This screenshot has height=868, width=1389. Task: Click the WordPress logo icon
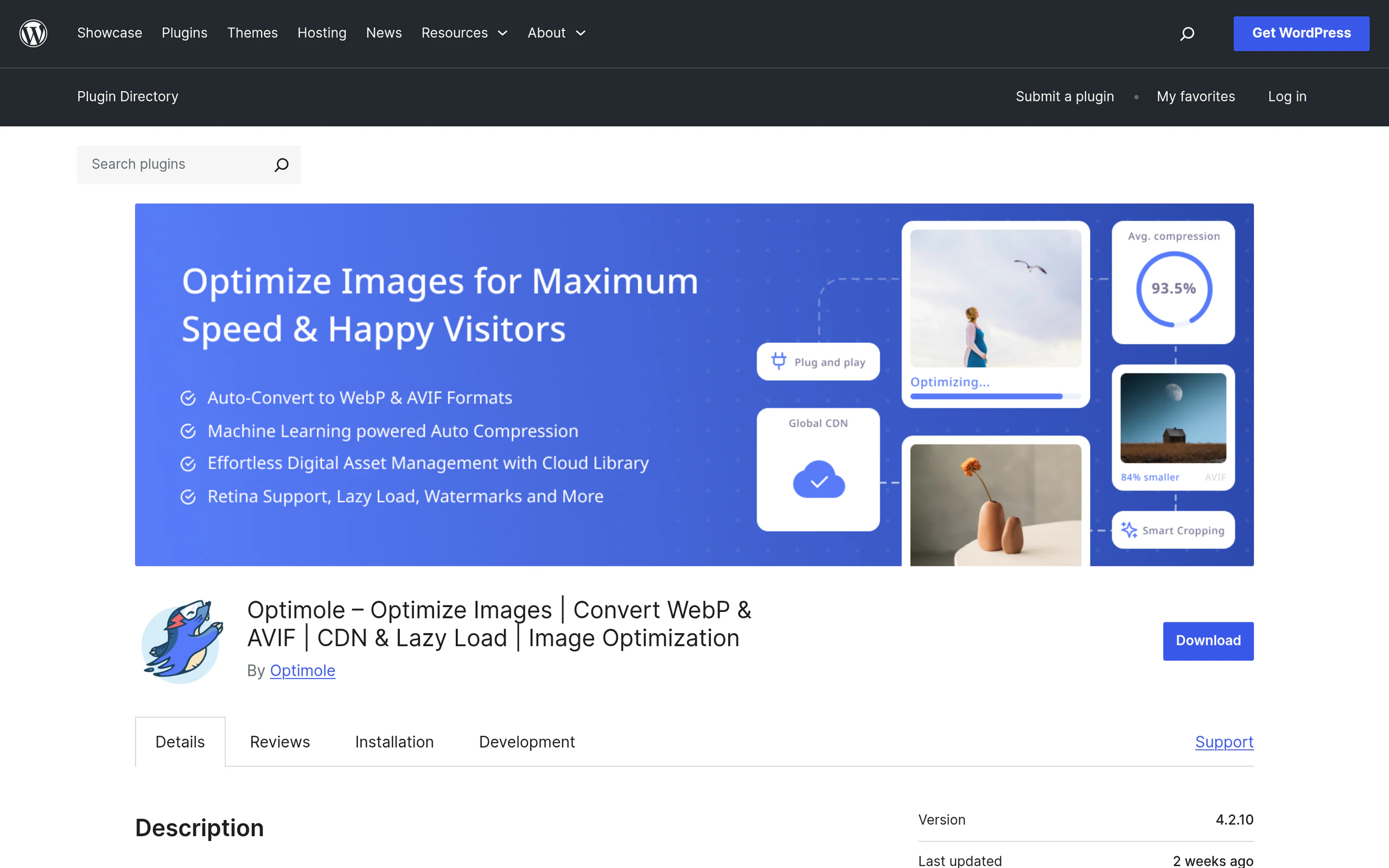point(33,33)
